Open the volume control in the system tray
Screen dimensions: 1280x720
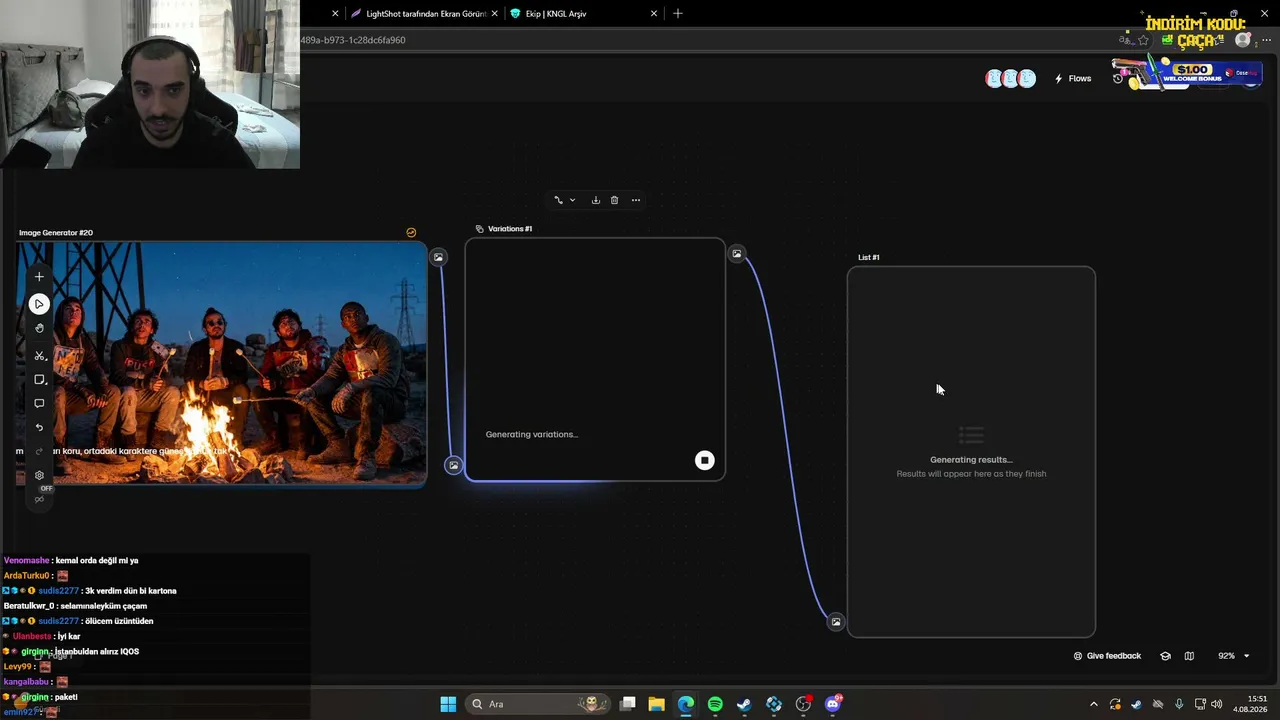click(1217, 704)
